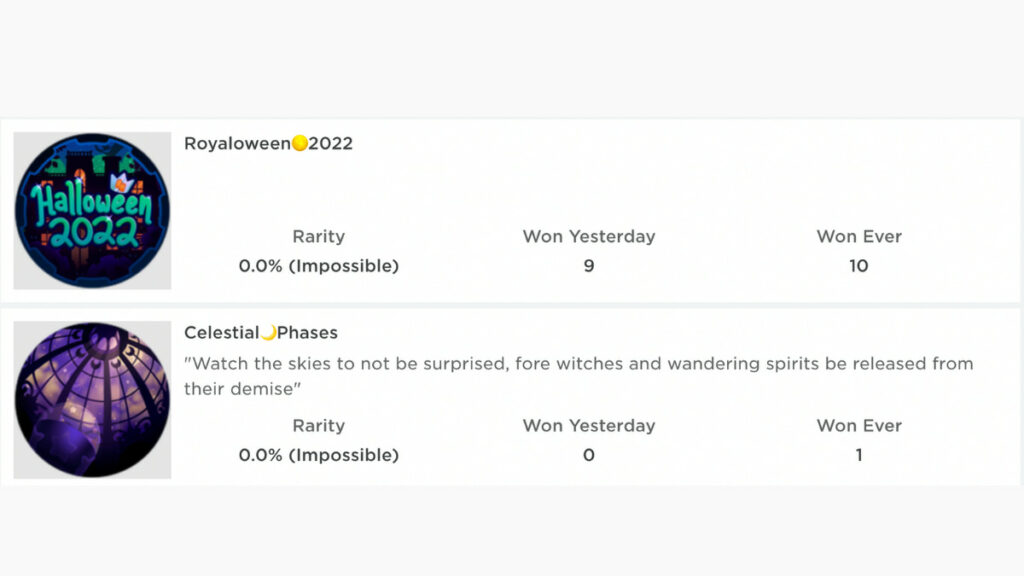The width and height of the screenshot is (1024, 576).
Task: Select Celestial Phases 0.0% (Impossible) value
Action: [x=319, y=455]
